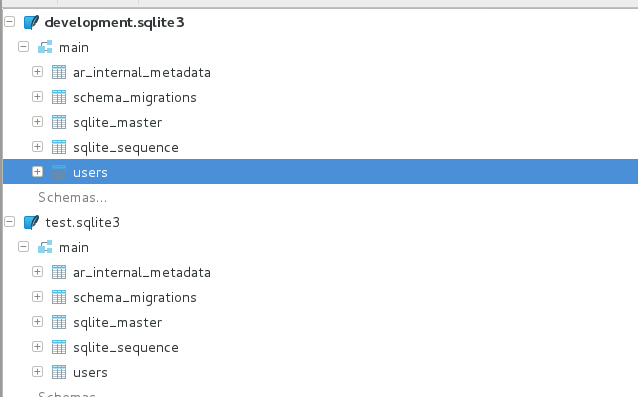Click the main schema icon under development.sqlite3

pos(45,47)
